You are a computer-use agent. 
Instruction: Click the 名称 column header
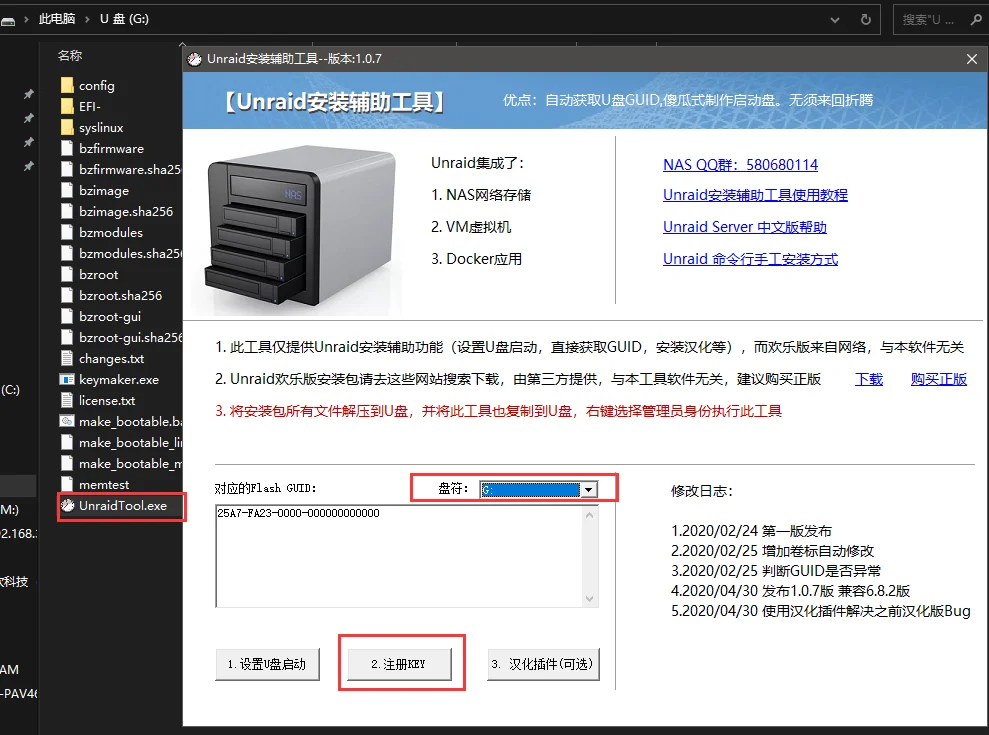[70, 56]
